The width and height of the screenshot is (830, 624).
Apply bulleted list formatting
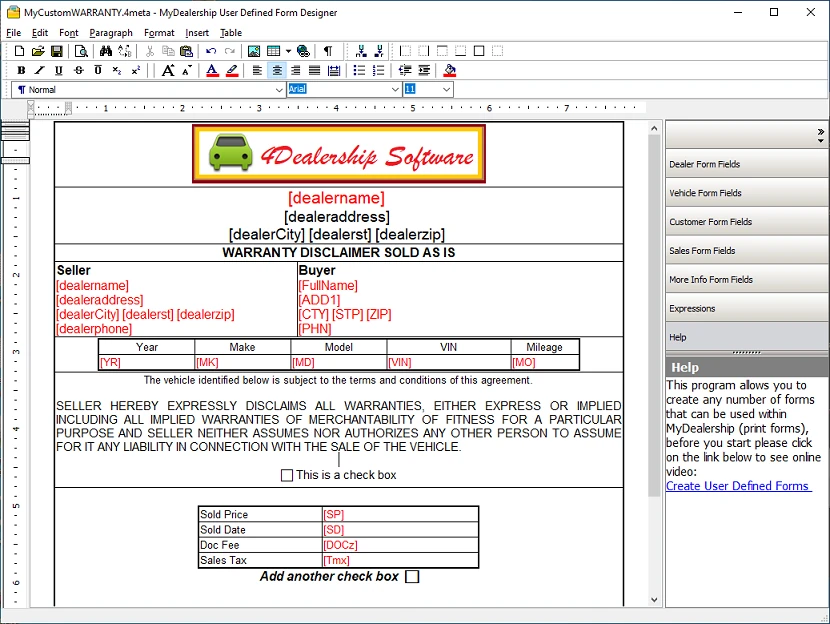point(359,70)
